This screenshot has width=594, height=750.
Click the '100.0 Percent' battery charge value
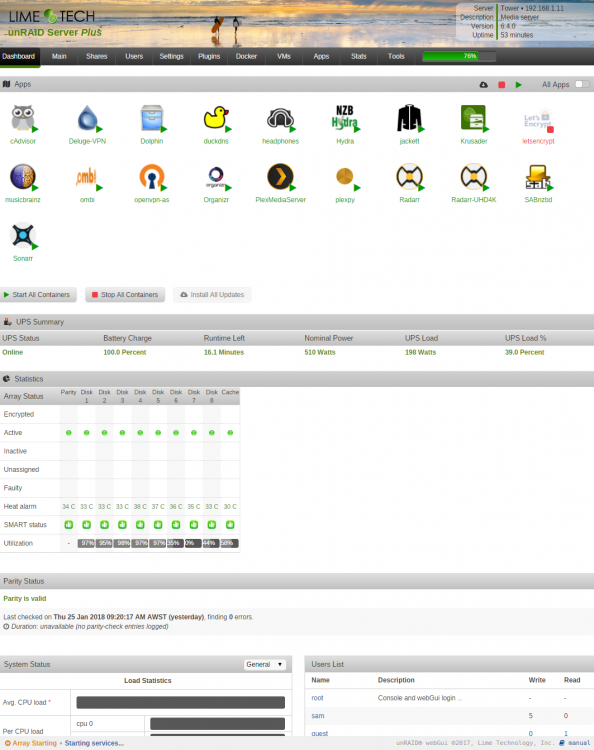tap(125, 353)
